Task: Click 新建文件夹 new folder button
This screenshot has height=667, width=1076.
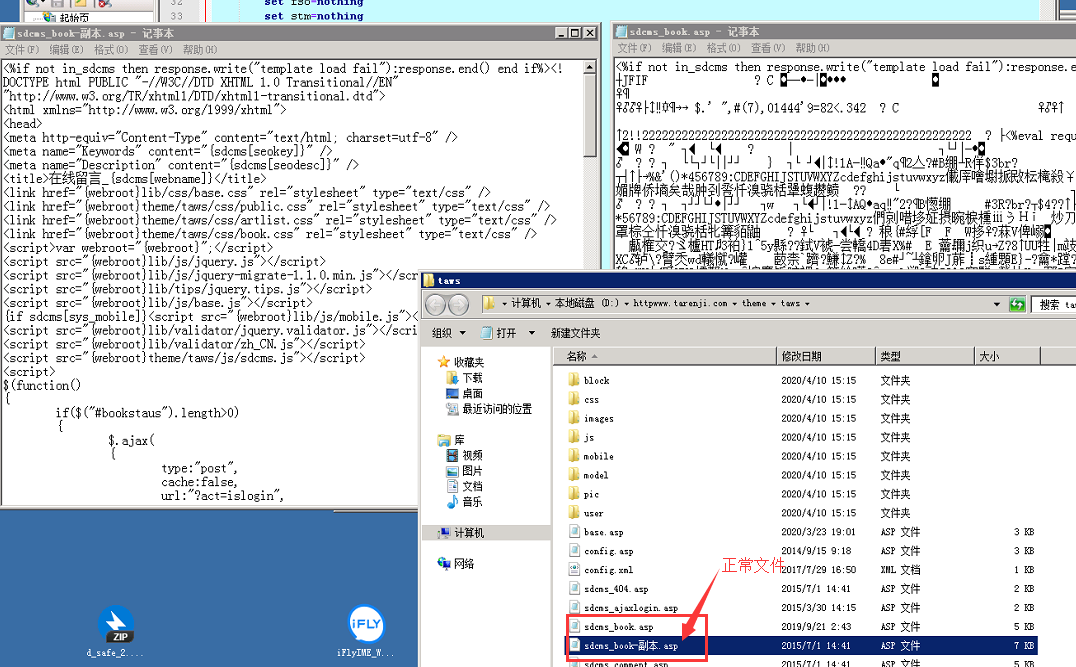Action: pyautogui.click(x=575, y=333)
